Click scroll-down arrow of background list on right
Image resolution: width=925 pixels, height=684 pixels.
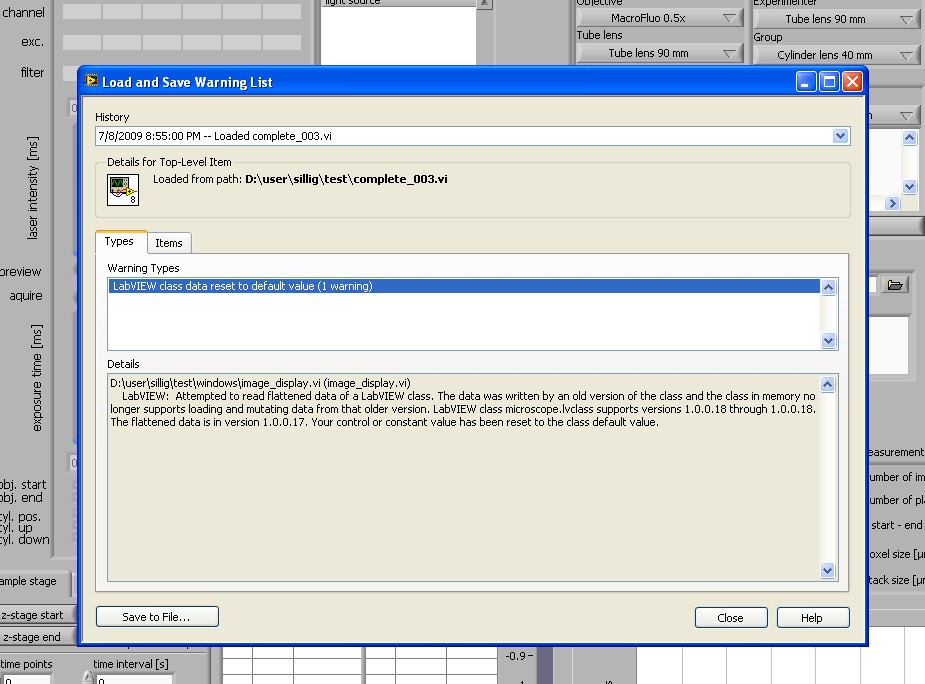tap(909, 186)
